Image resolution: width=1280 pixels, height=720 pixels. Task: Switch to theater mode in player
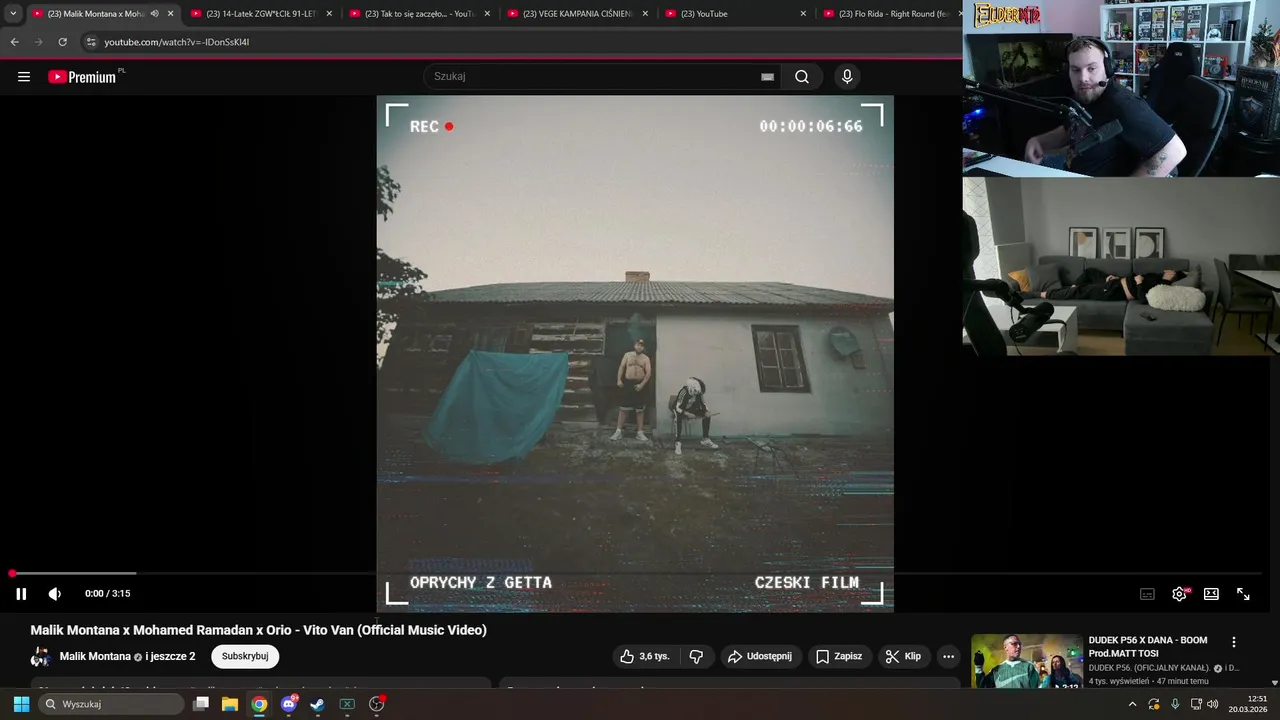pos(1211,594)
